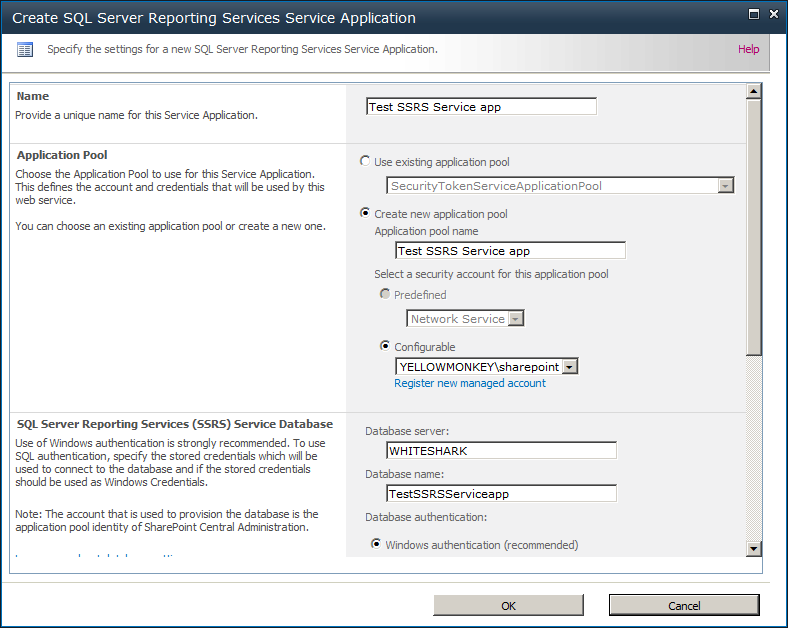788x628 pixels.
Task: Click the vertical scrollbar thumb
Action: click(x=753, y=228)
